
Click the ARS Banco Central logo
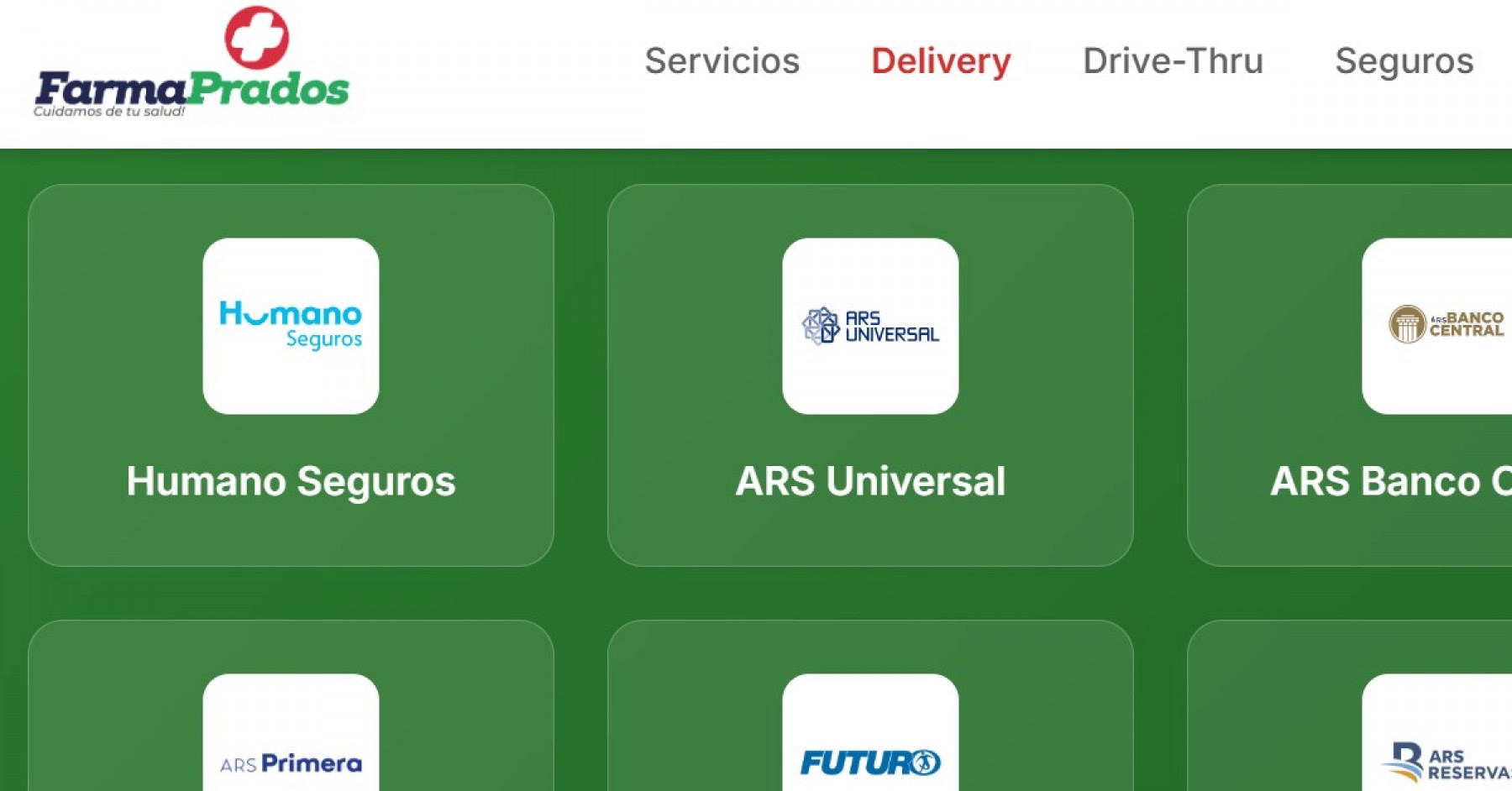(x=1437, y=326)
